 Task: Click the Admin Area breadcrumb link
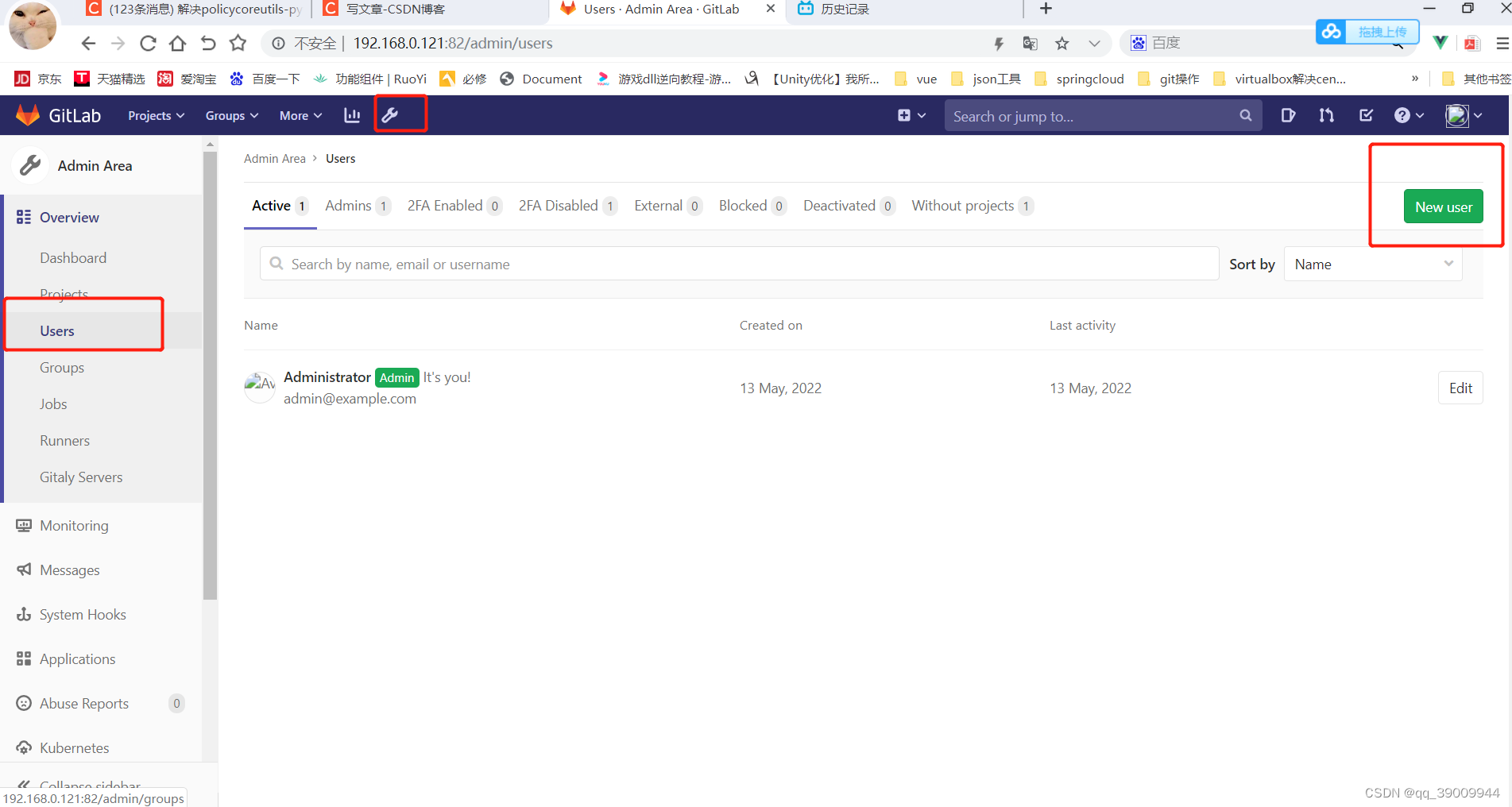click(274, 159)
